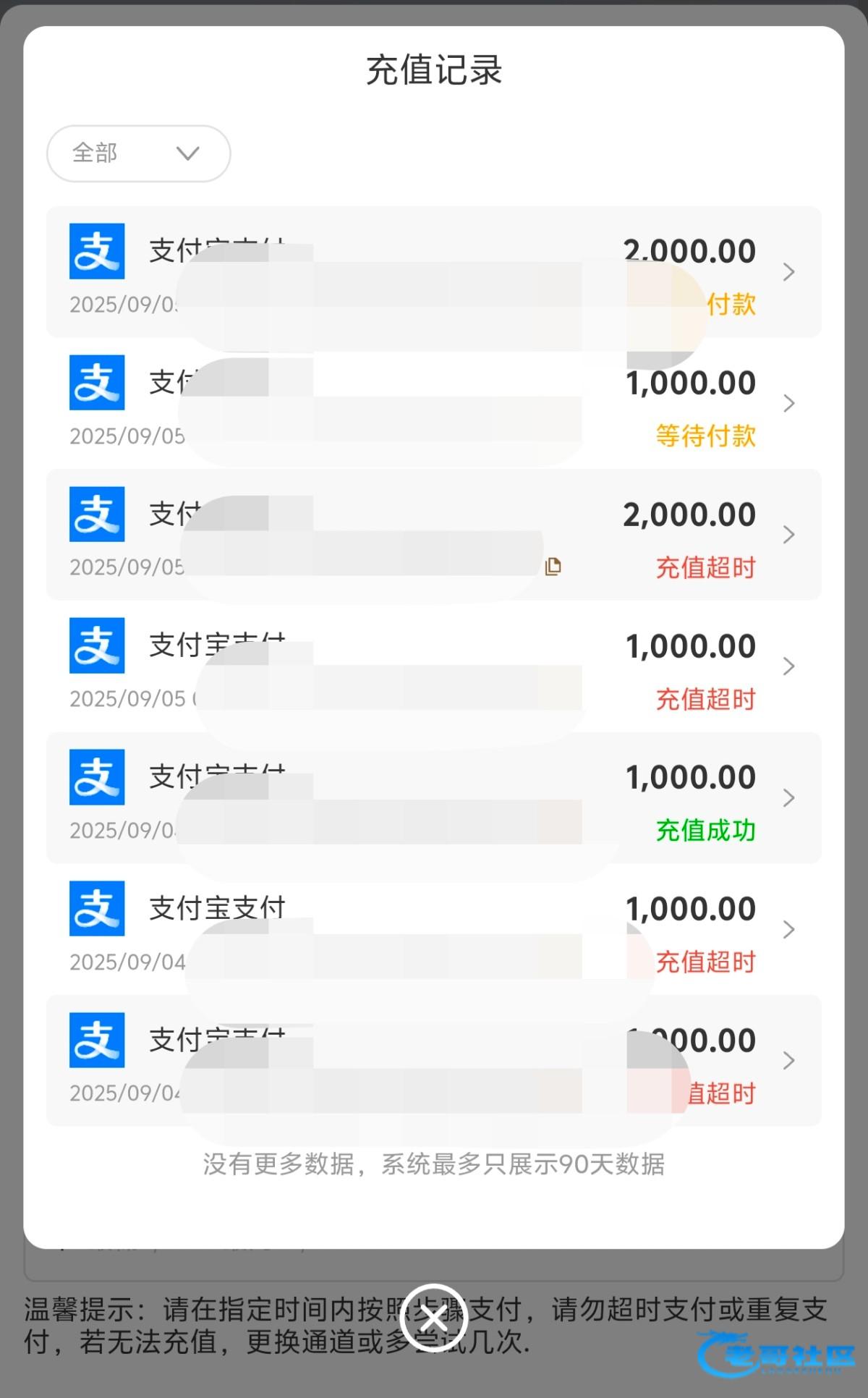
Task: Expand the 充值成功 record via its chevron
Action: point(788,798)
